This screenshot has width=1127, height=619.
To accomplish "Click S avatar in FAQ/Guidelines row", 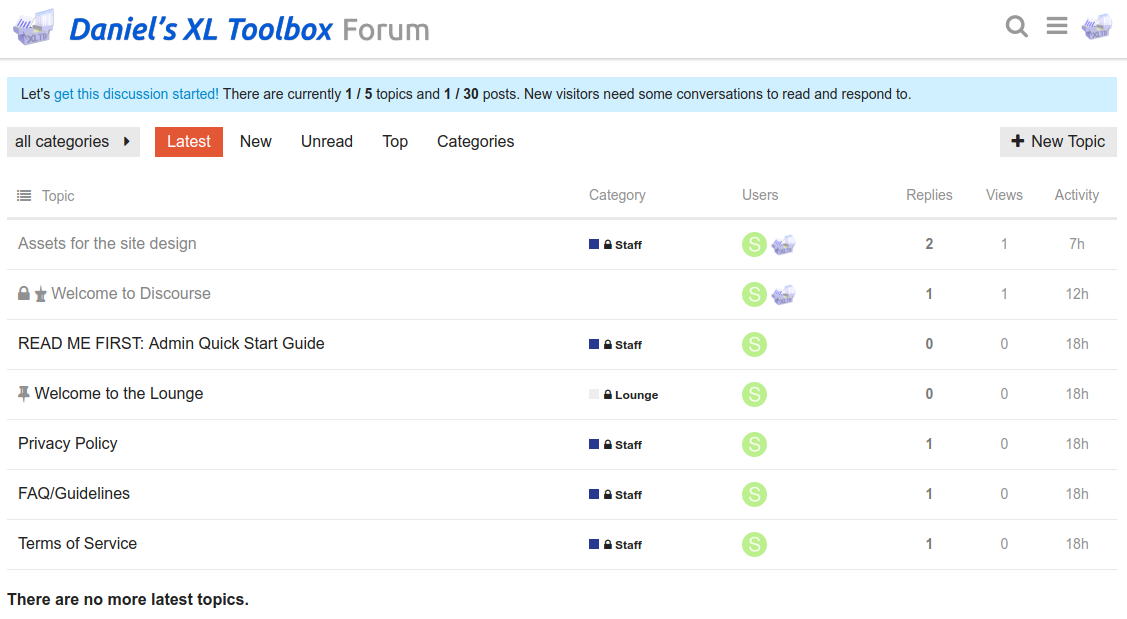I will pos(754,494).
